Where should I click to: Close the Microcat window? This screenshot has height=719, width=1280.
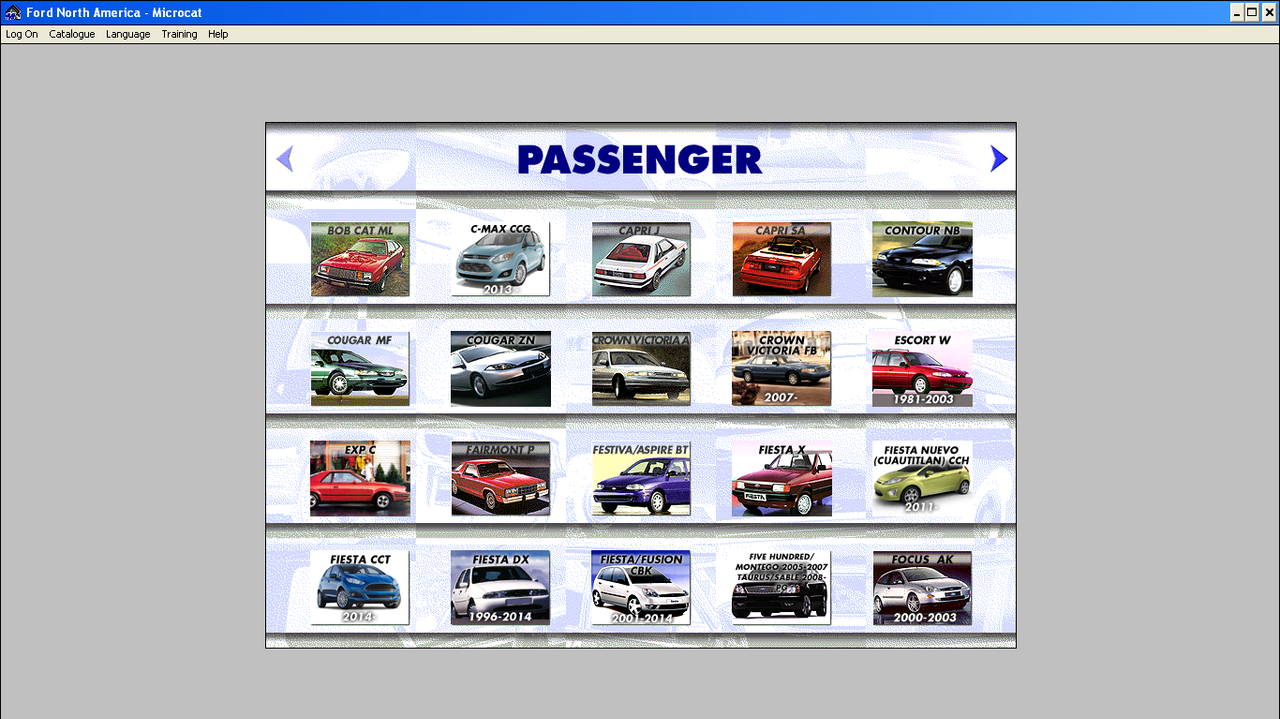(x=1269, y=13)
